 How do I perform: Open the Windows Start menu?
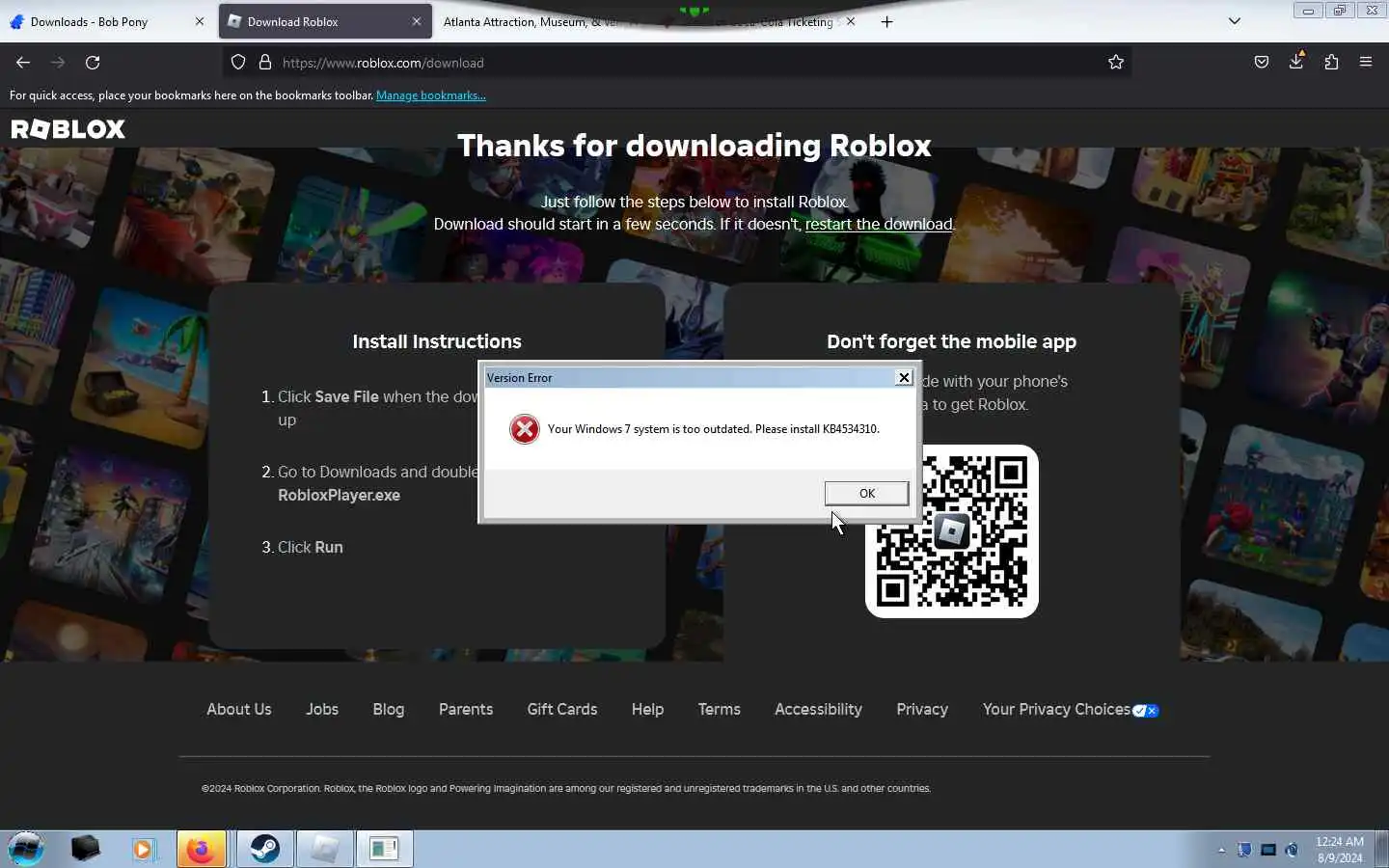coord(26,849)
